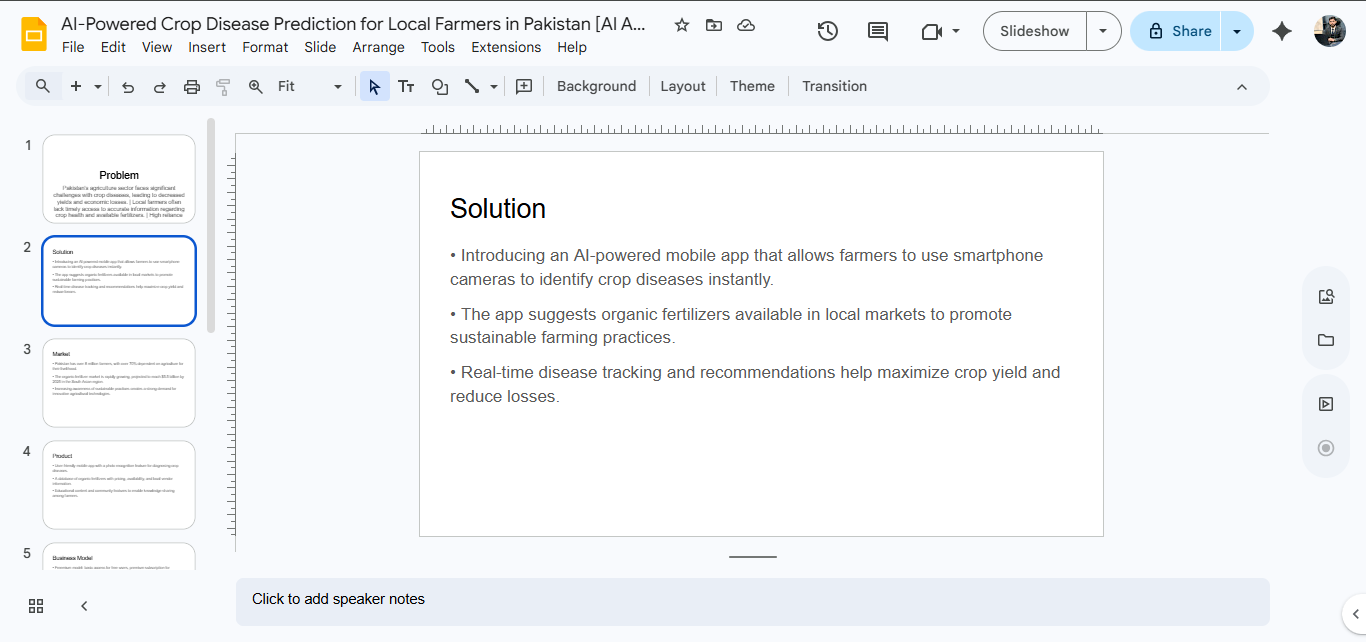1366x642 pixels.
Task: Select the text box tool
Action: pyautogui.click(x=406, y=87)
